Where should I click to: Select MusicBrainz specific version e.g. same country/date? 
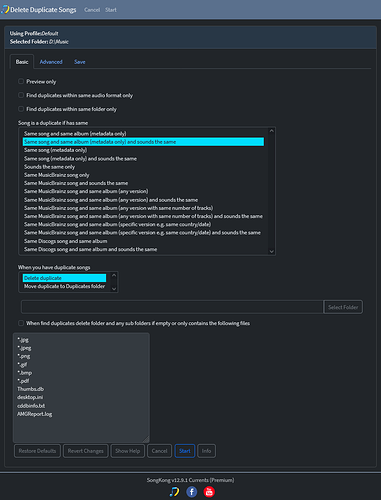point(143,224)
